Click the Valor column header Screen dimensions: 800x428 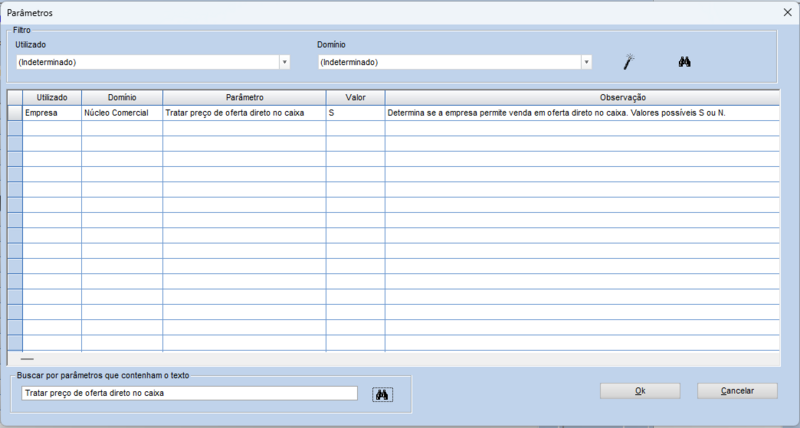click(356, 97)
